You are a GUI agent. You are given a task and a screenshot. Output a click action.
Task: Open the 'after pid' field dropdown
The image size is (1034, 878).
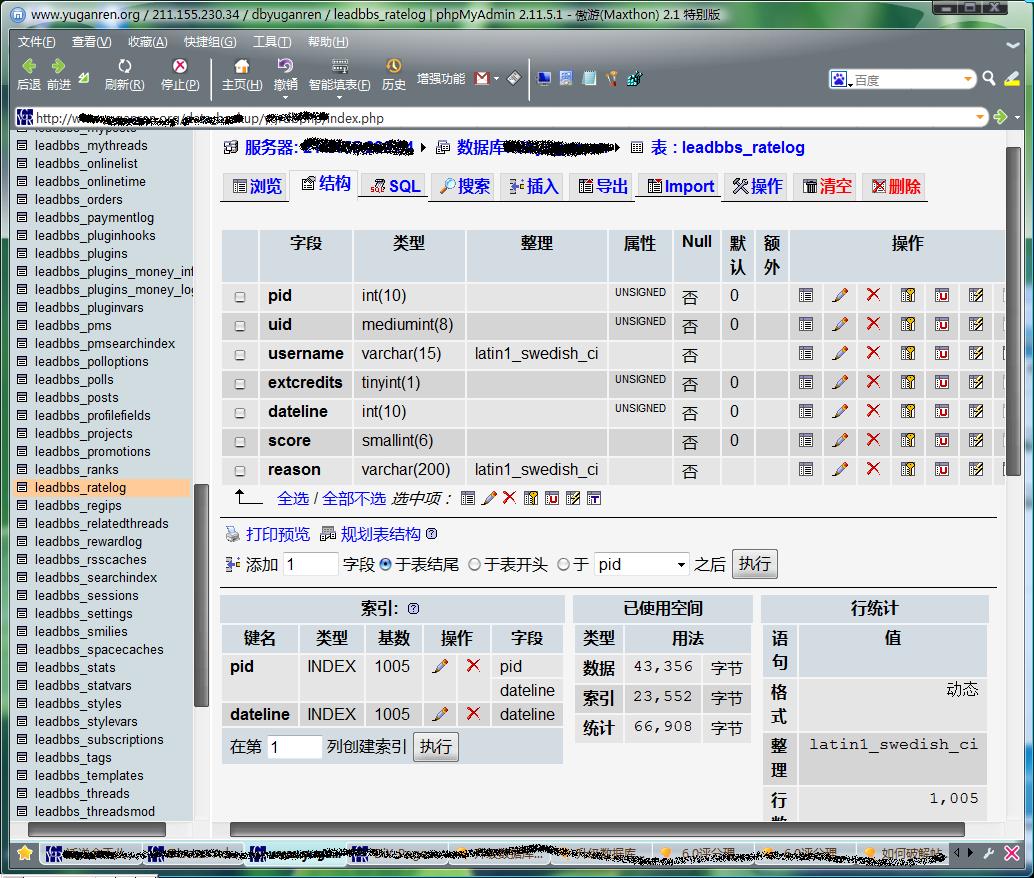(x=681, y=565)
